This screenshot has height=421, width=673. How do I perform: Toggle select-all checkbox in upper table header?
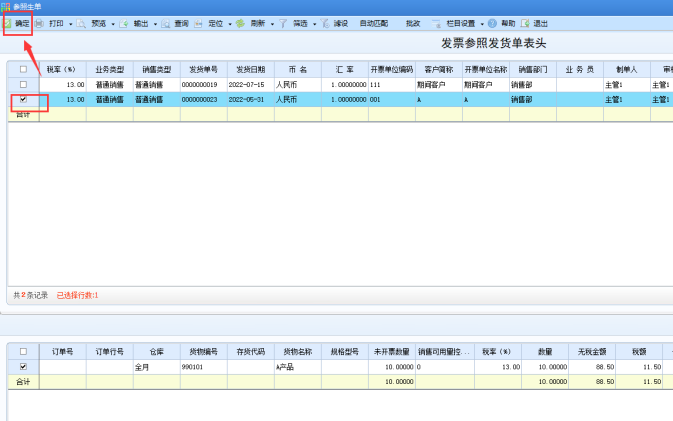[24, 69]
